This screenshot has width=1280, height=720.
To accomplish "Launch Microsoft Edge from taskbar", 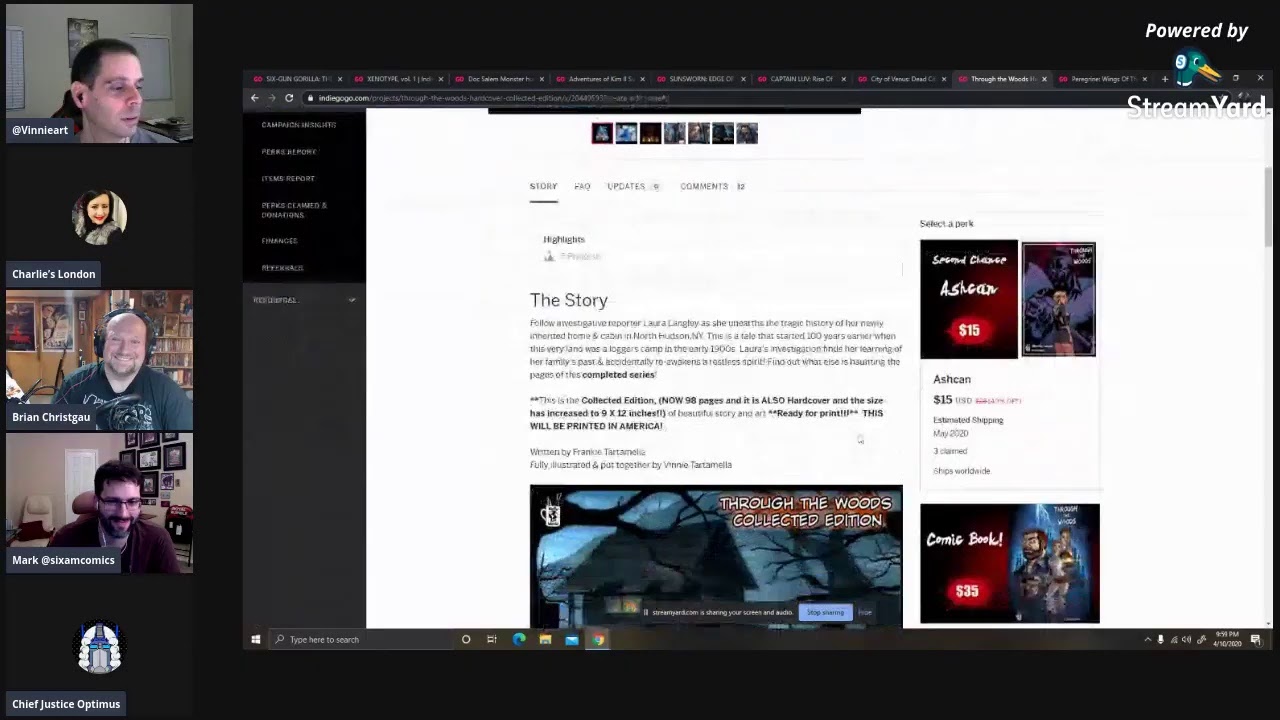I will click(519, 640).
